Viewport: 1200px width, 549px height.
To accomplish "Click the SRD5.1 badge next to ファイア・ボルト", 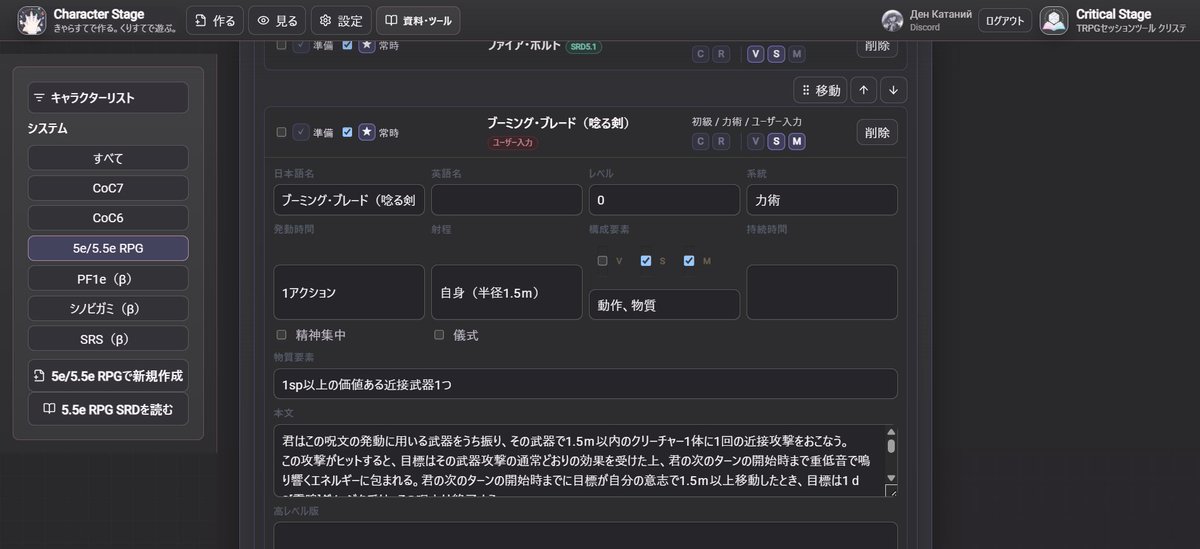I will 583,46.
